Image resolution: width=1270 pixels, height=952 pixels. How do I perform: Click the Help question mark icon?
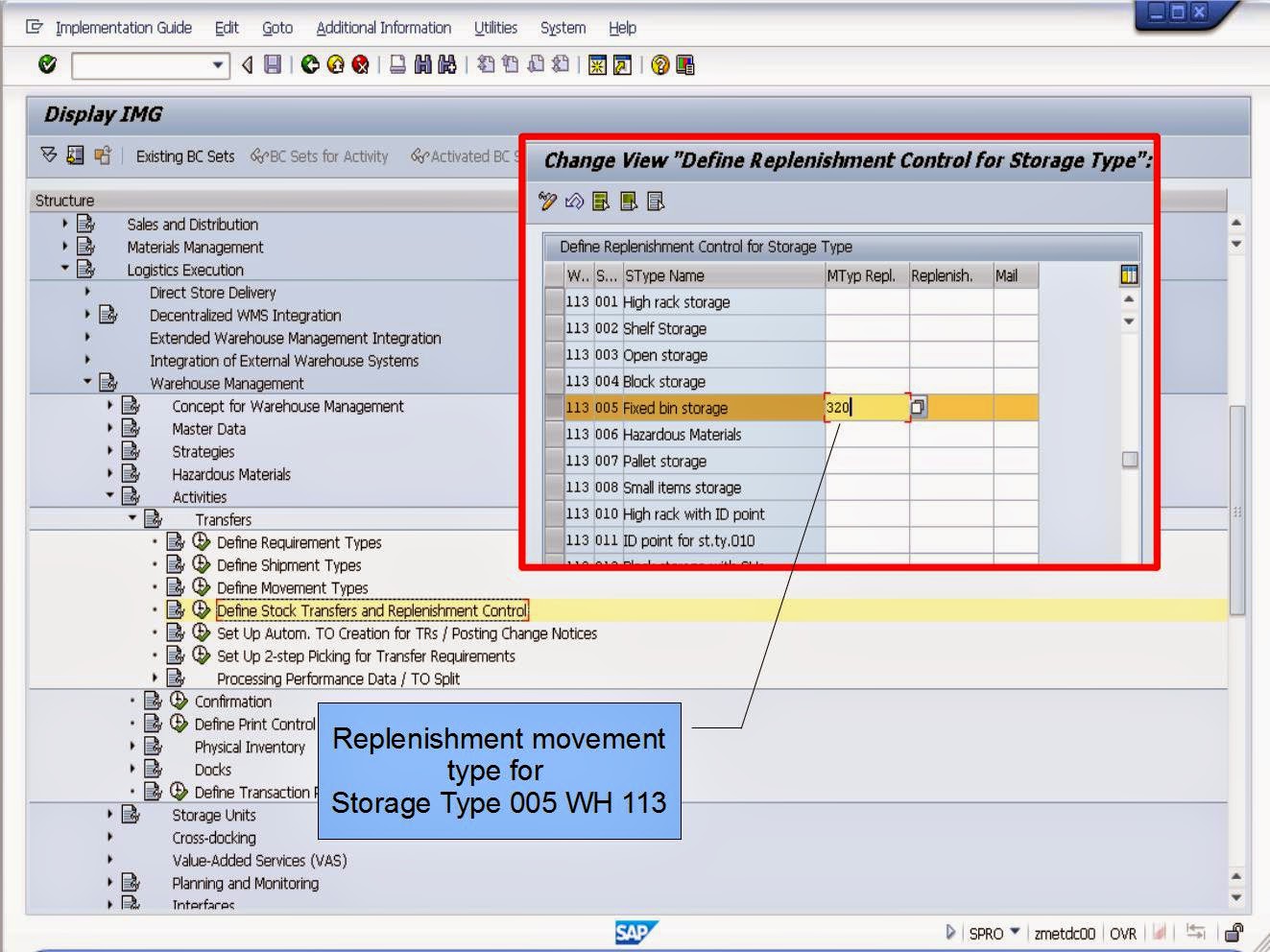[x=660, y=64]
